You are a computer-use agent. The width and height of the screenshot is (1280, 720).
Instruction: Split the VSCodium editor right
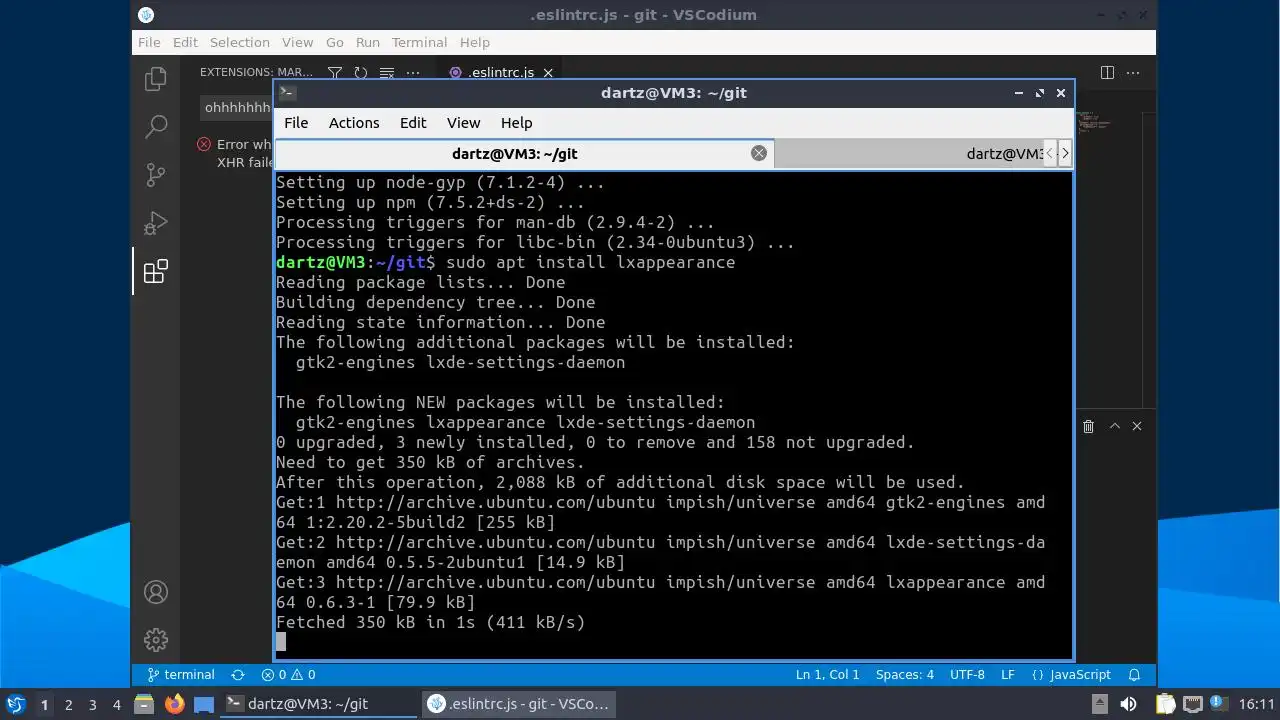(x=1107, y=72)
